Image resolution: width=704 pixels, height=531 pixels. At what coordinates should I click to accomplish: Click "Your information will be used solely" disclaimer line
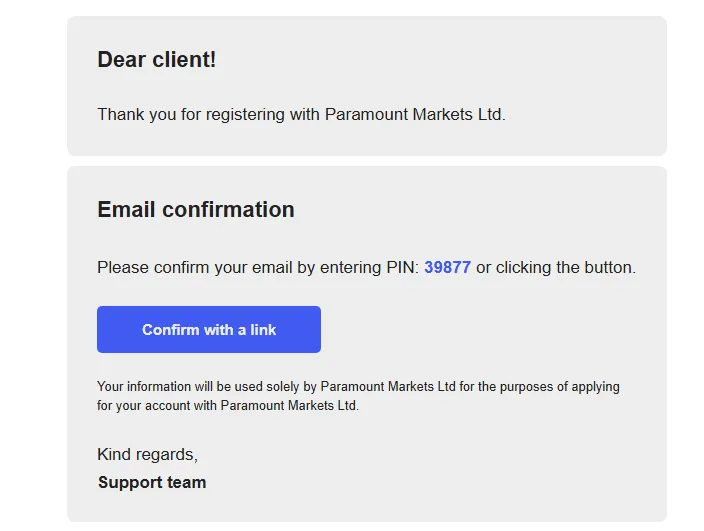pyautogui.click(x=198, y=387)
